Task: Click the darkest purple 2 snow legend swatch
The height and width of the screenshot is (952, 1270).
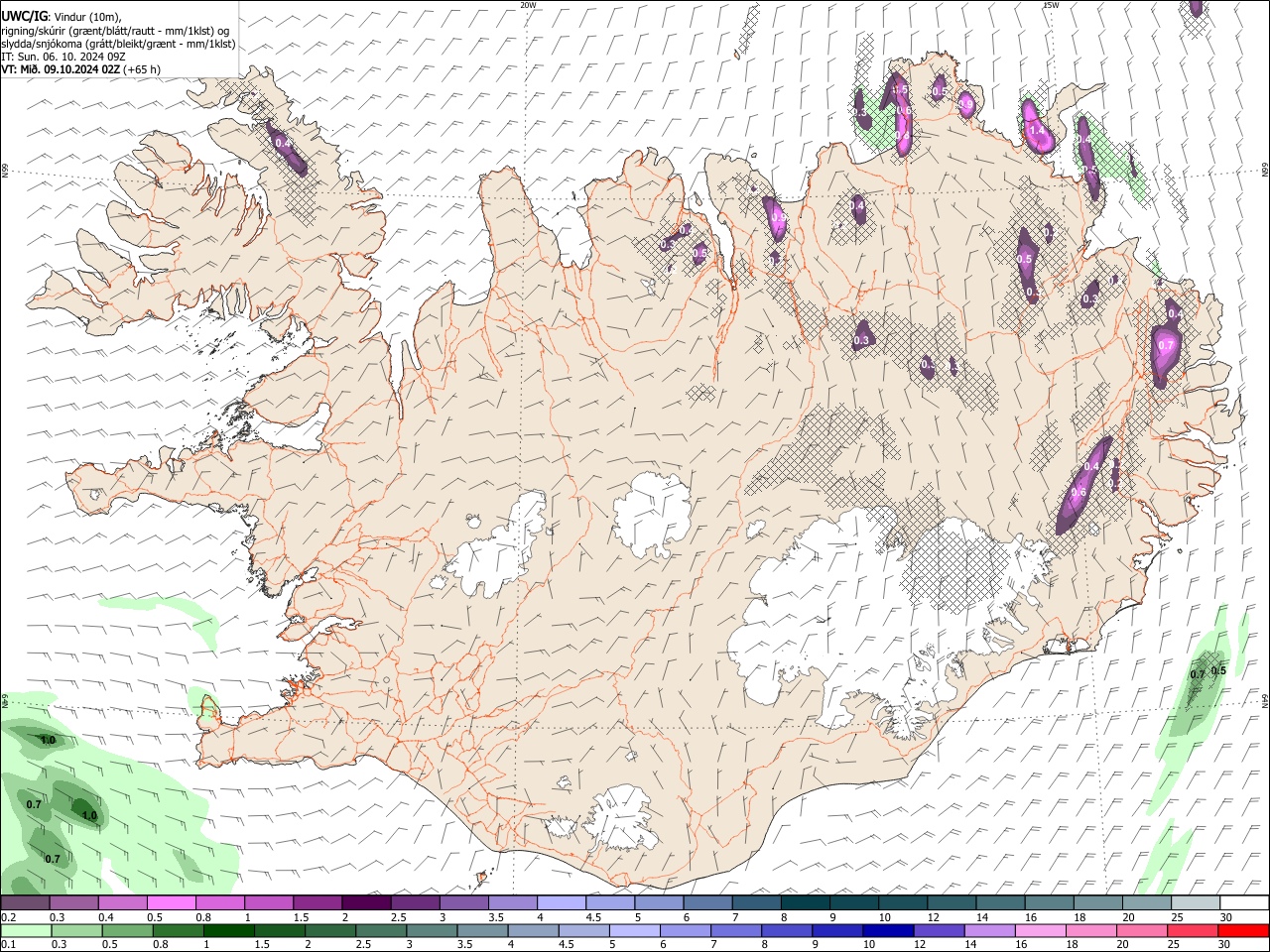Action: coord(366,903)
